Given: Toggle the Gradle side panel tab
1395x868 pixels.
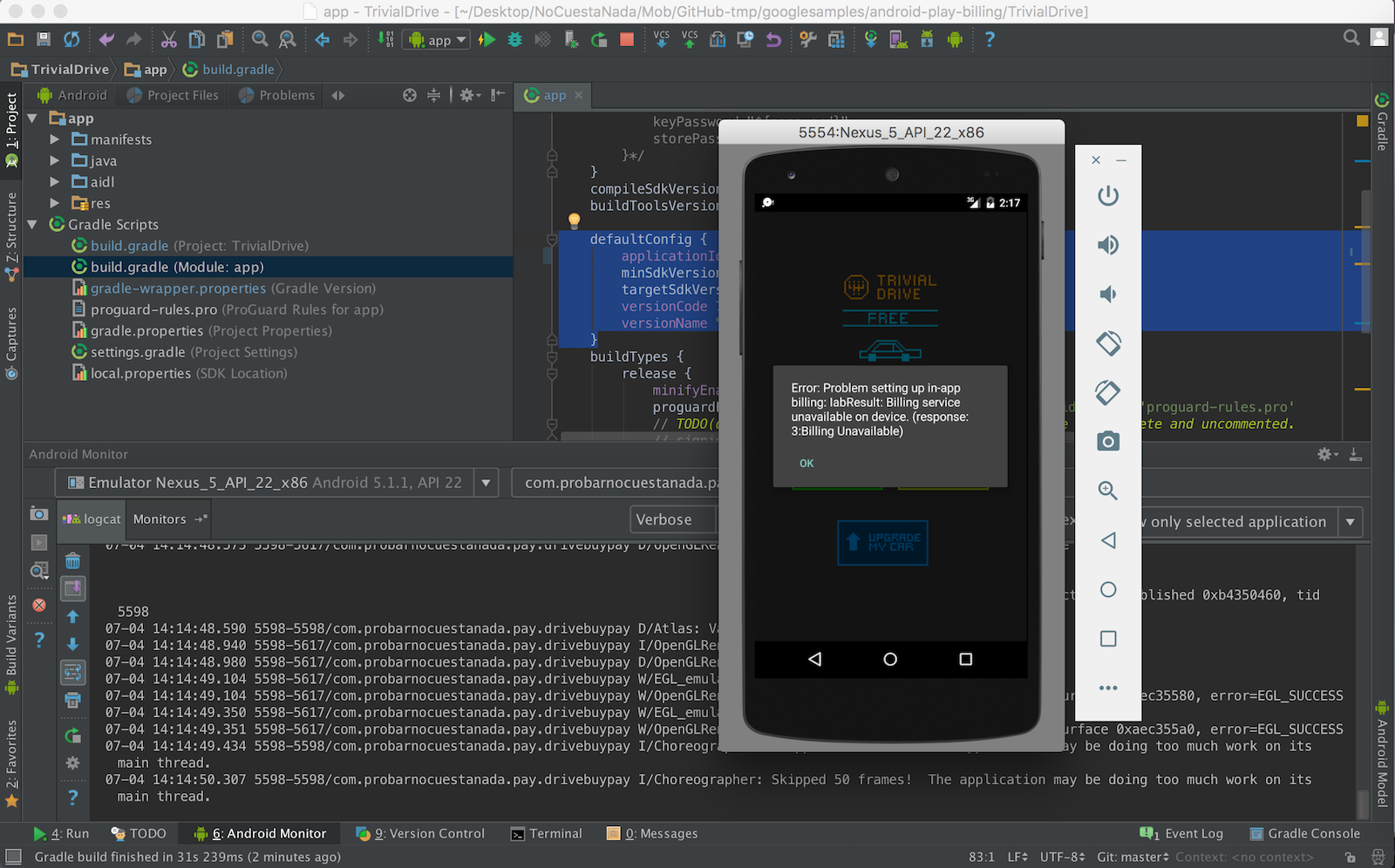Looking at the screenshot, I should point(1382,122).
